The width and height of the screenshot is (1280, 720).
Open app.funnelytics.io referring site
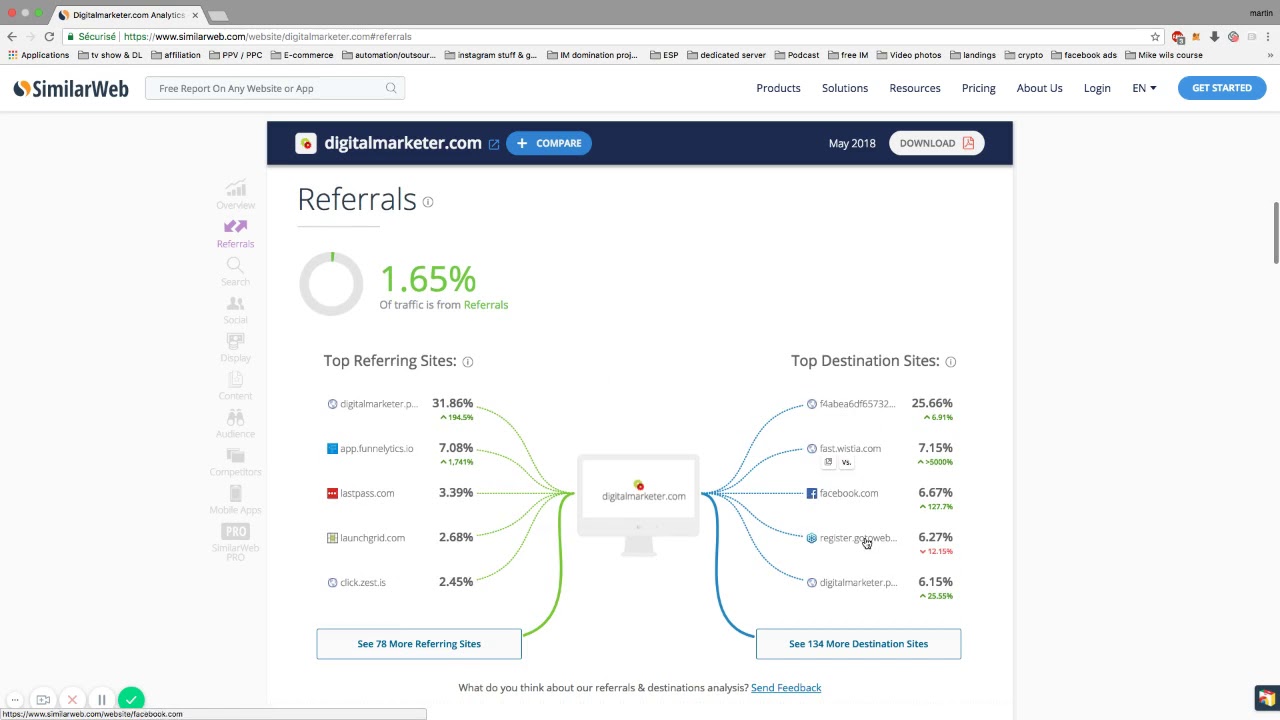coord(376,449)
